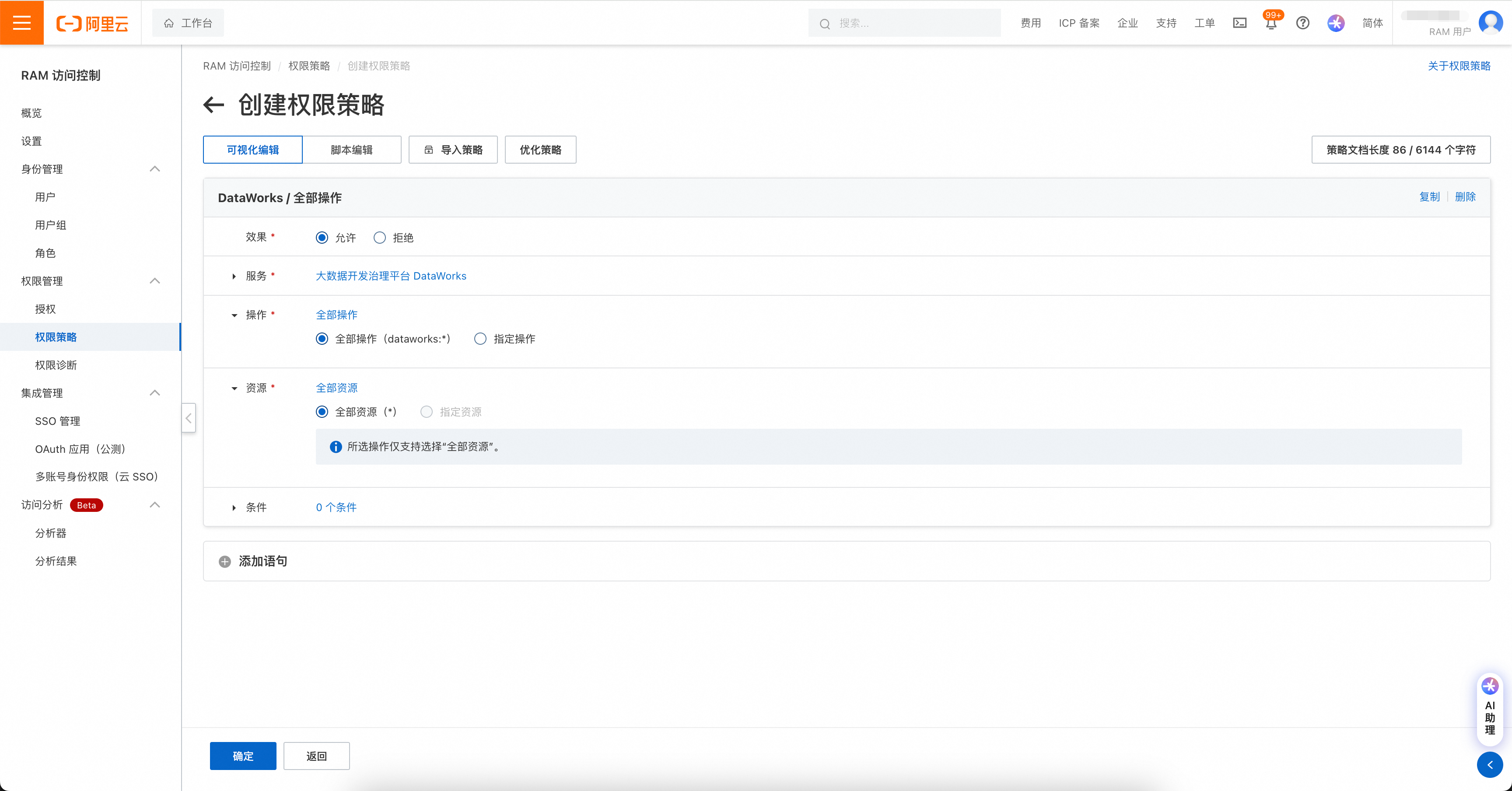Open the notifications bell icon
The height and width of the screenshot is (791, 1512).
pos(1271,24)
